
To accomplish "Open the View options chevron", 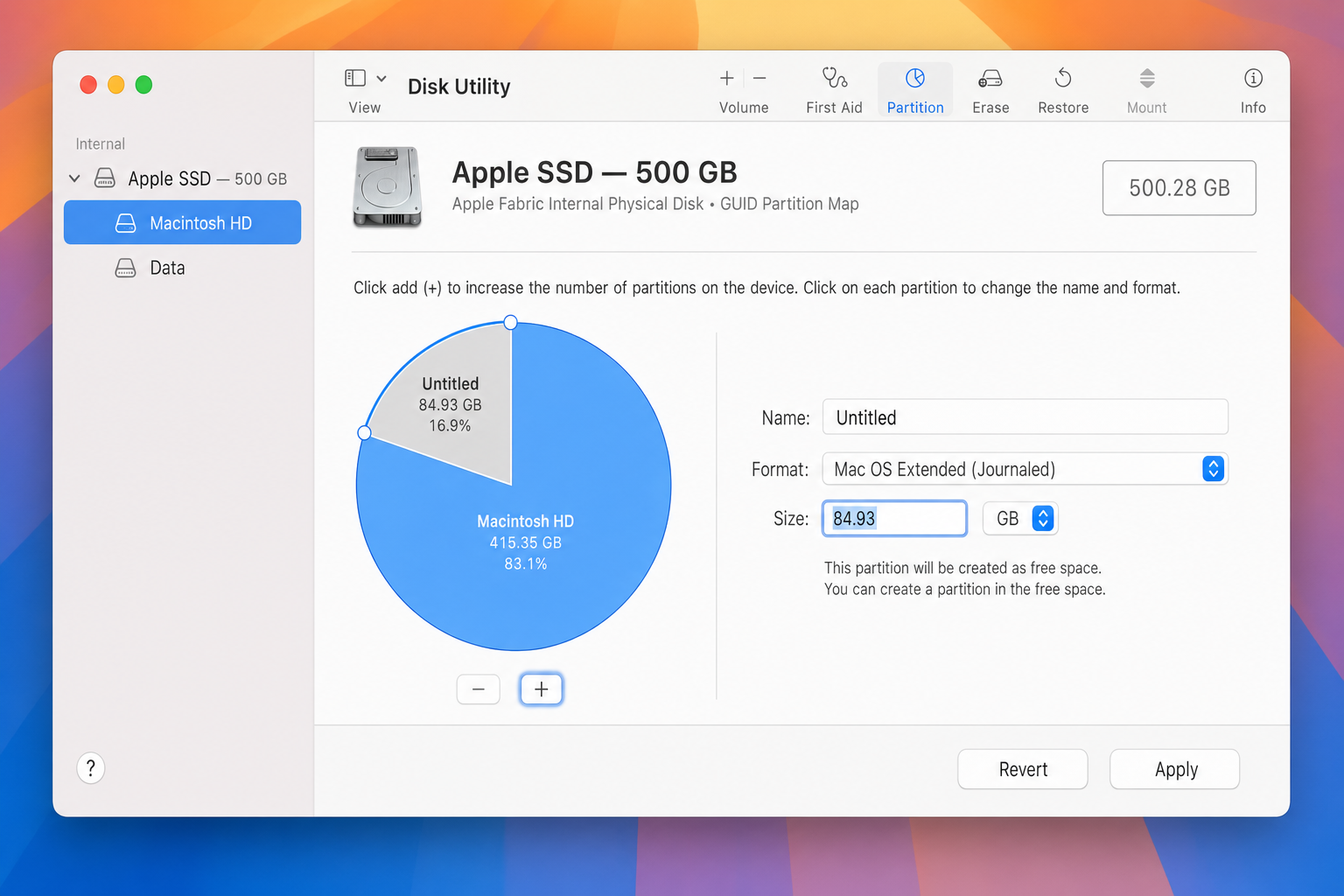I will (x=381, y=78).
